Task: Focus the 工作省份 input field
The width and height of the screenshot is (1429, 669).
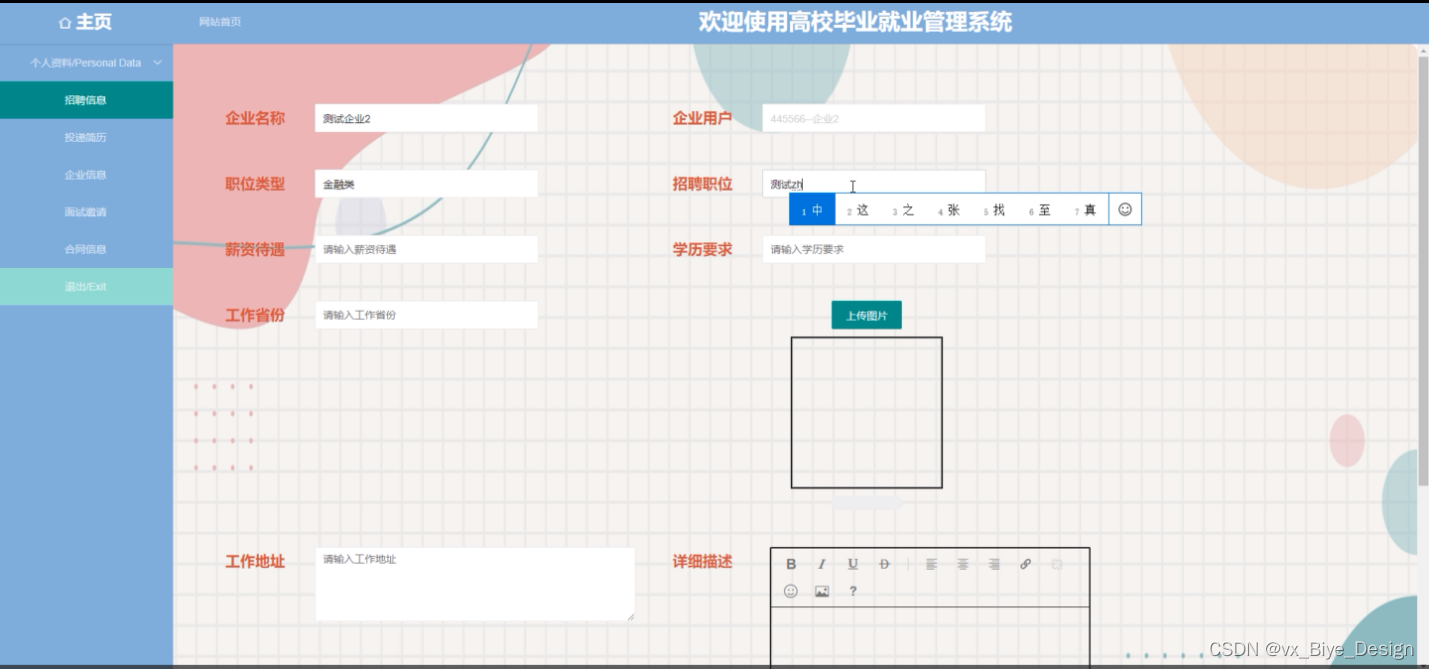Action: click(426, 315)
